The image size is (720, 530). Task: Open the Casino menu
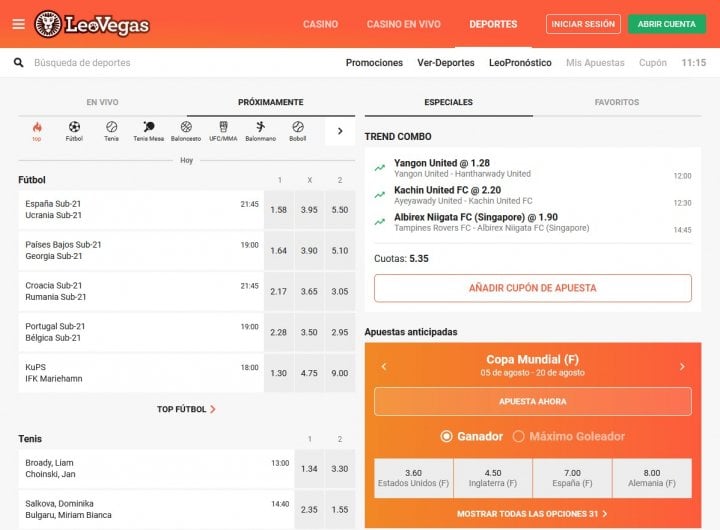321,24
